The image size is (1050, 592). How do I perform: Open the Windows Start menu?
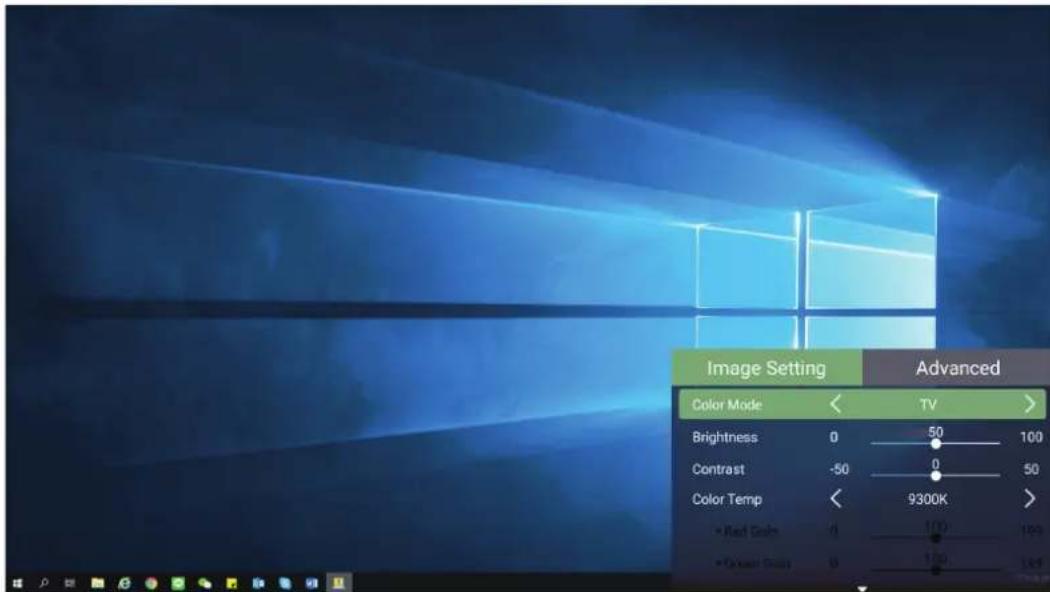(x=18, y=583)
